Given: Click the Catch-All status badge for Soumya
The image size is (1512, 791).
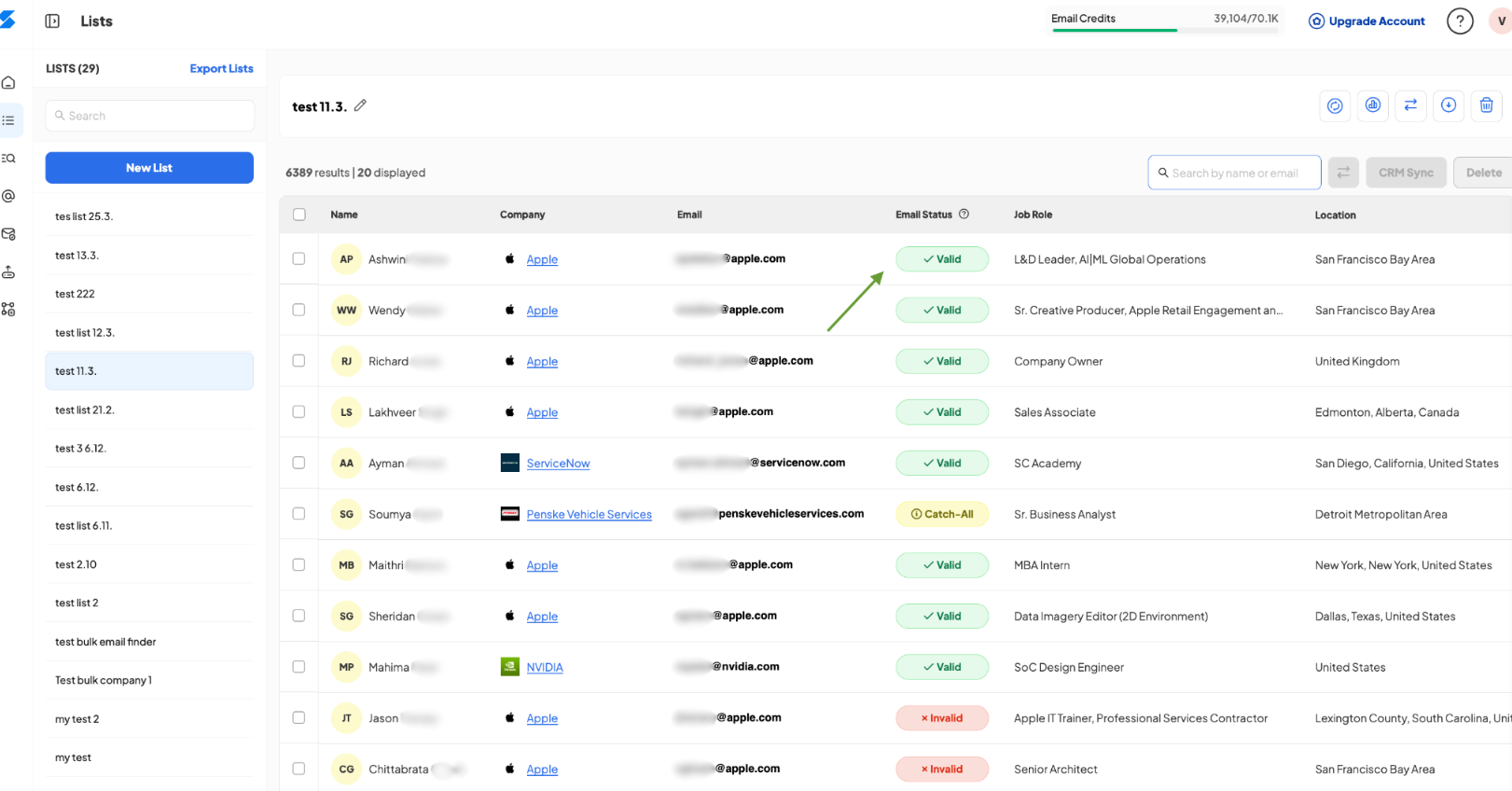Looking at the screenshot, I should click(x=942, y=514).
